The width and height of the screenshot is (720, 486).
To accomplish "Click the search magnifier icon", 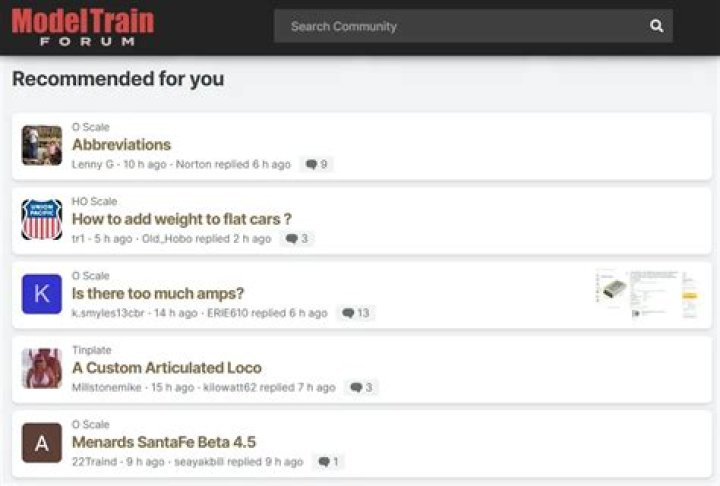I will pos(656,26).
